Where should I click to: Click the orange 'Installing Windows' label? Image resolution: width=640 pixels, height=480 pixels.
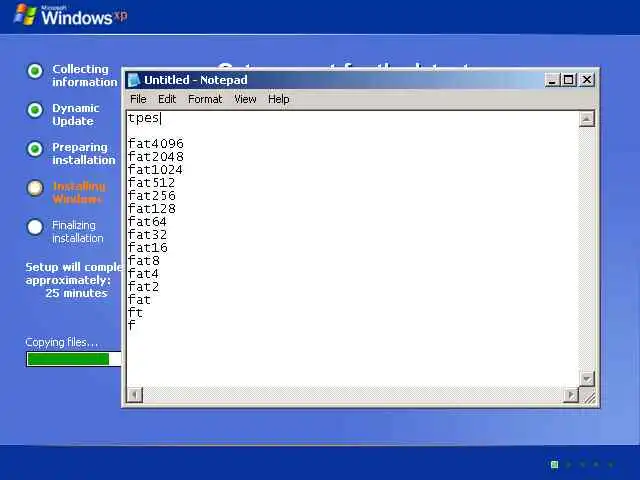point(78,193)
